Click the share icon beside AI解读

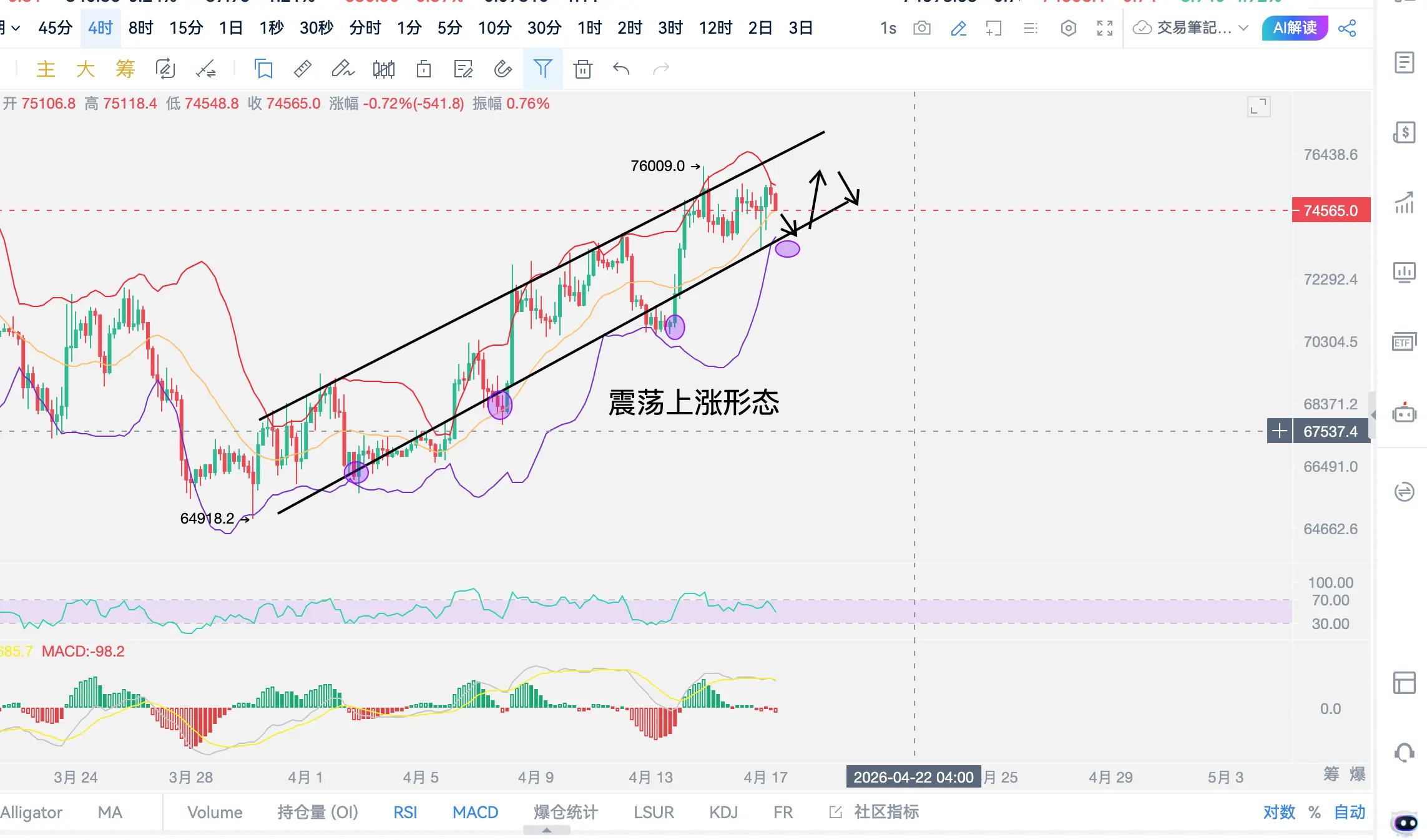pos(1347,28)
